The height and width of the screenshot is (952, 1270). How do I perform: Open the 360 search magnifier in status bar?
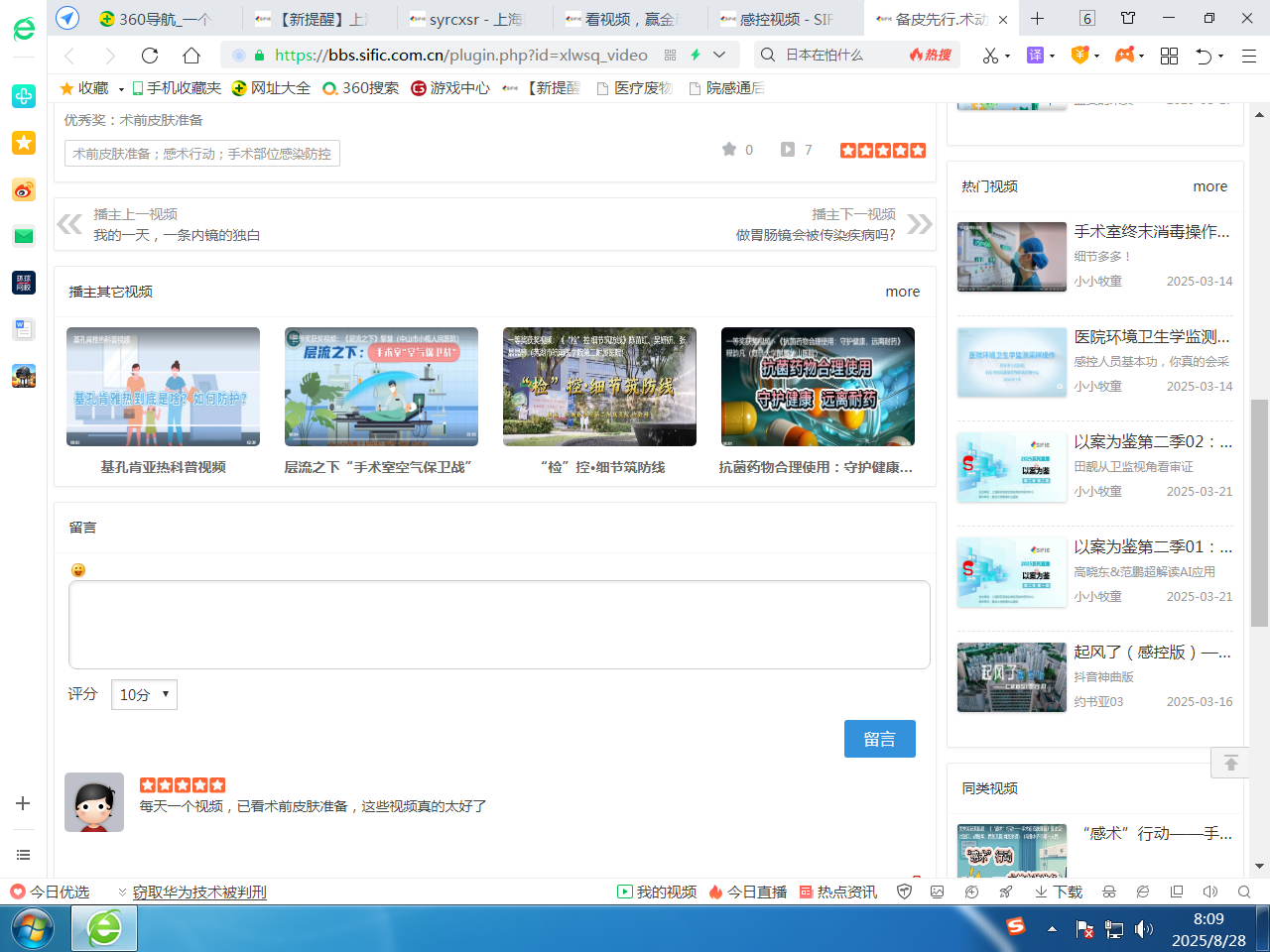click(x=1242, y=892)
